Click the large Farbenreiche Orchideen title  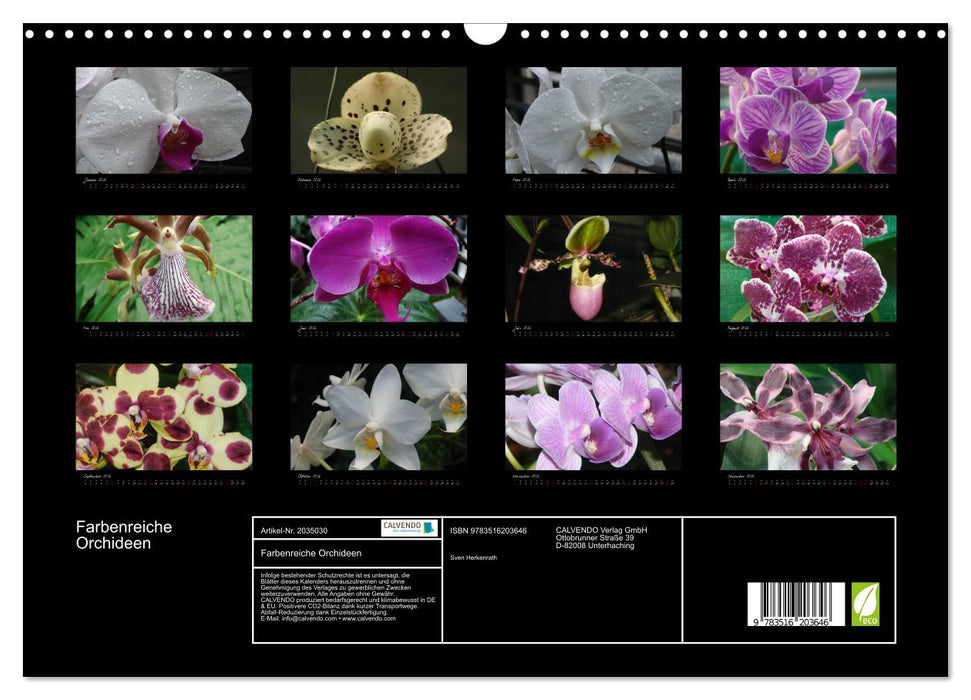[x=124, y=535]
